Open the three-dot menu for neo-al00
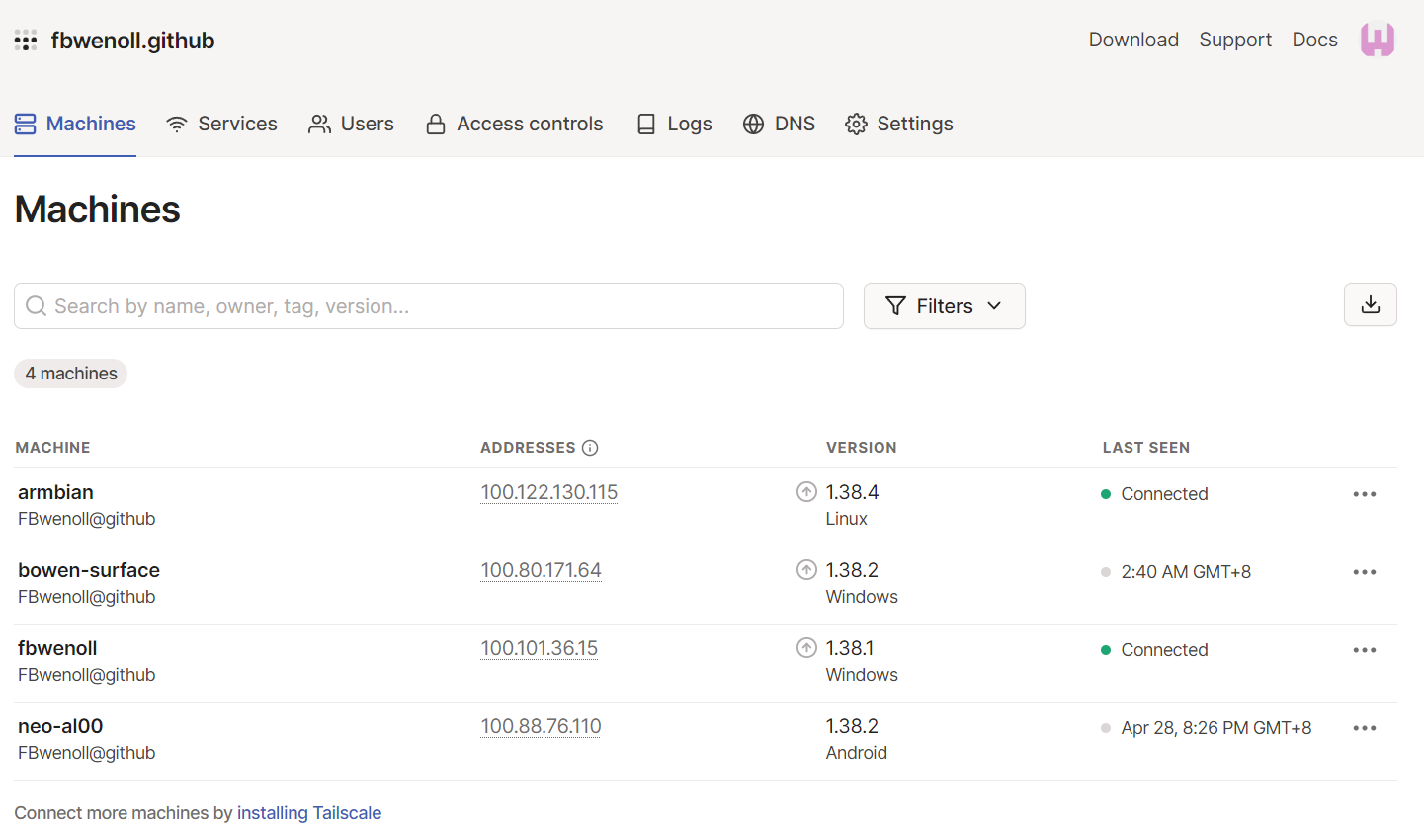This screenshot has width=1424, height=840. [x=1365, y=728]
